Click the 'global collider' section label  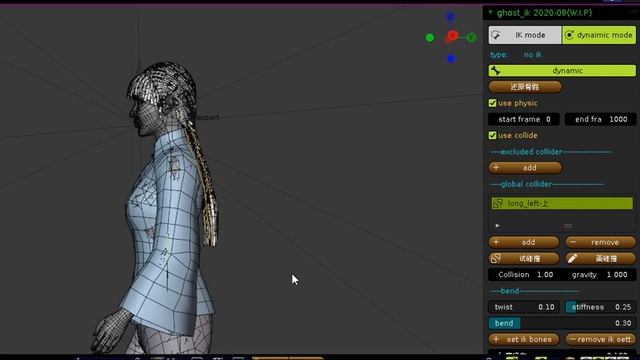(x=526, y=184)
